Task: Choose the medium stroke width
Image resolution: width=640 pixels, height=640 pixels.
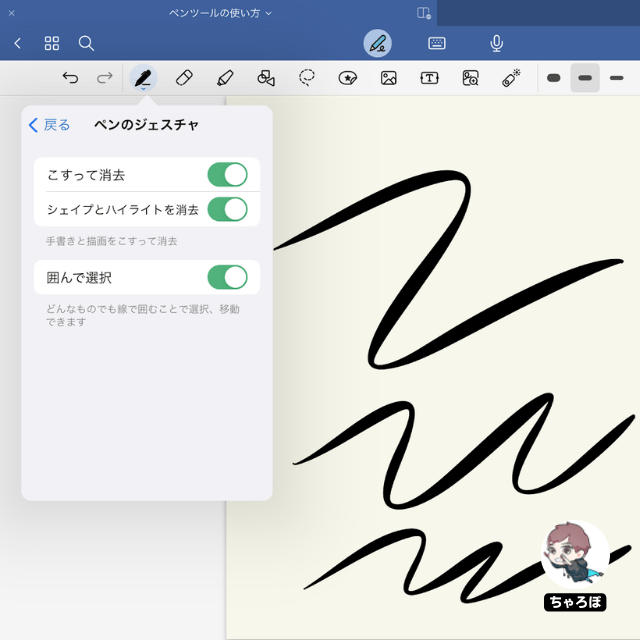Action: pyautogui.click(x=585, y=78)
